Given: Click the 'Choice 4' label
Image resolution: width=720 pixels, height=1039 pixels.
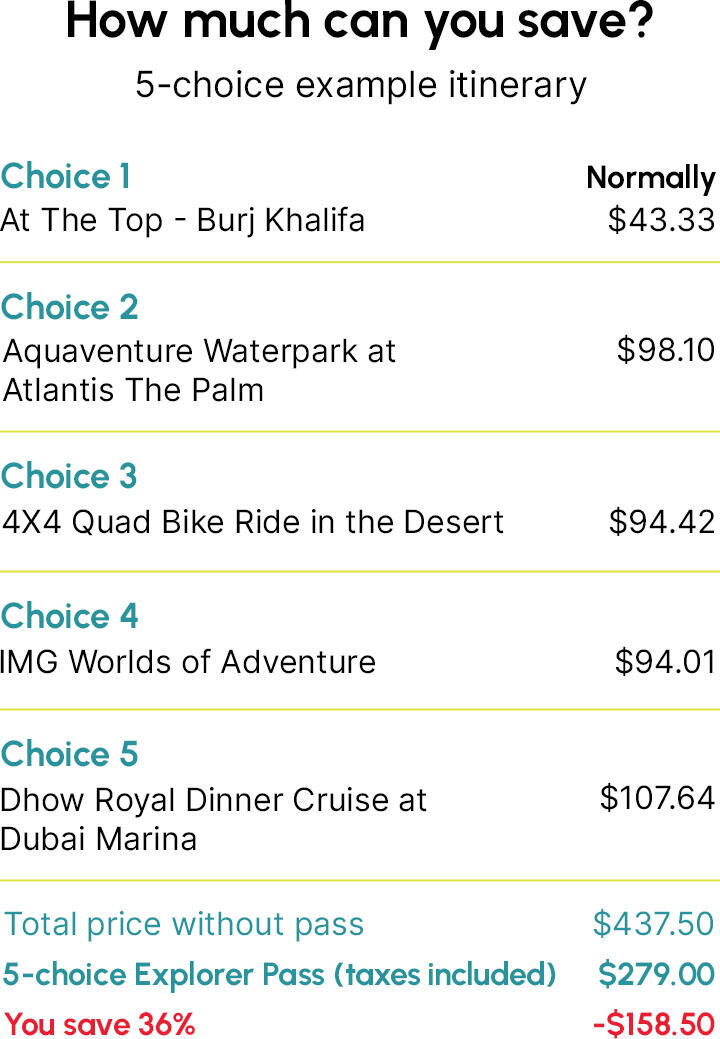Looking at the screenshot, I should (x=70, y=616).
